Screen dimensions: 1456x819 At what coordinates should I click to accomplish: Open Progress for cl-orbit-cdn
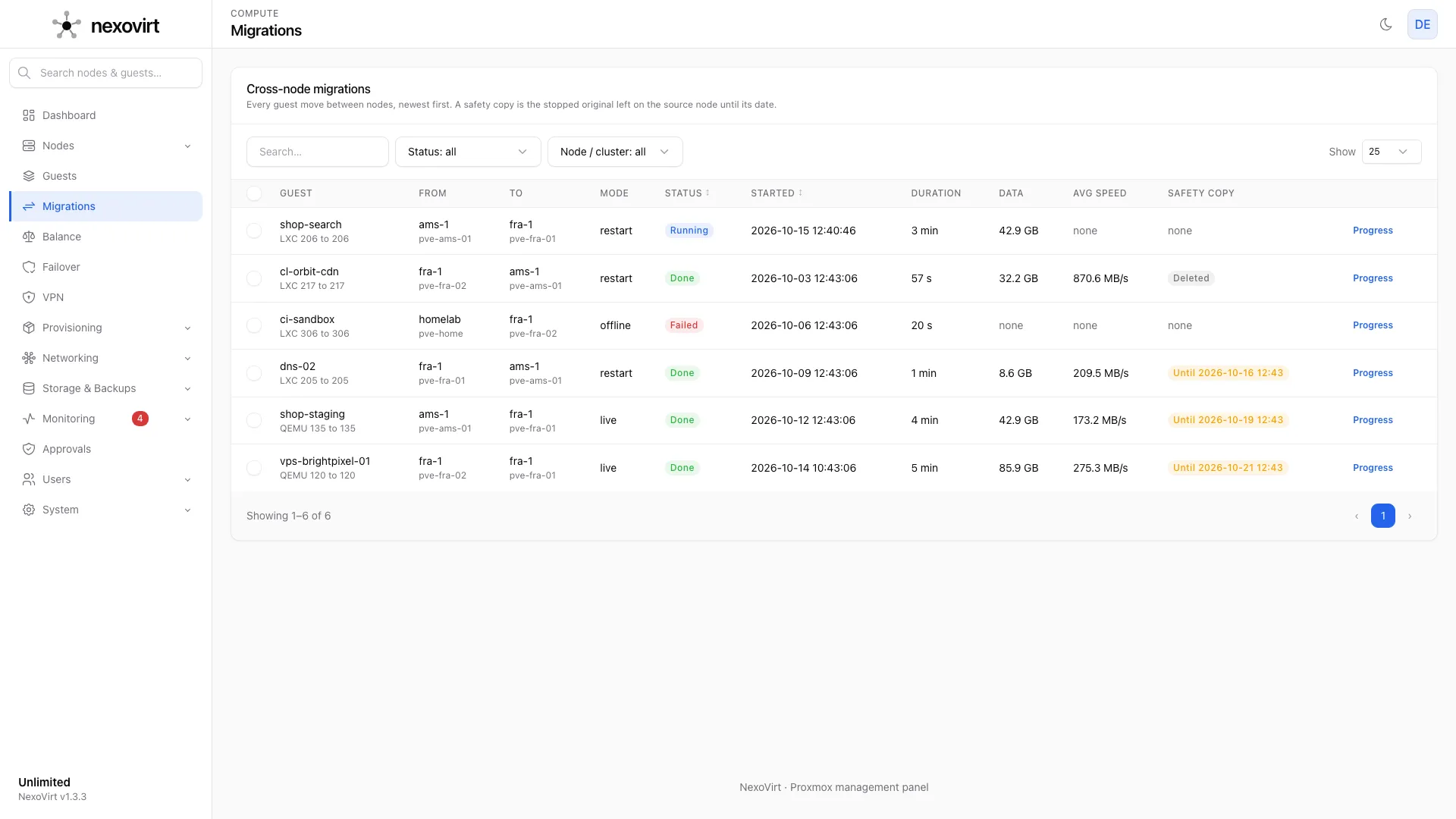pos(1373,278)
